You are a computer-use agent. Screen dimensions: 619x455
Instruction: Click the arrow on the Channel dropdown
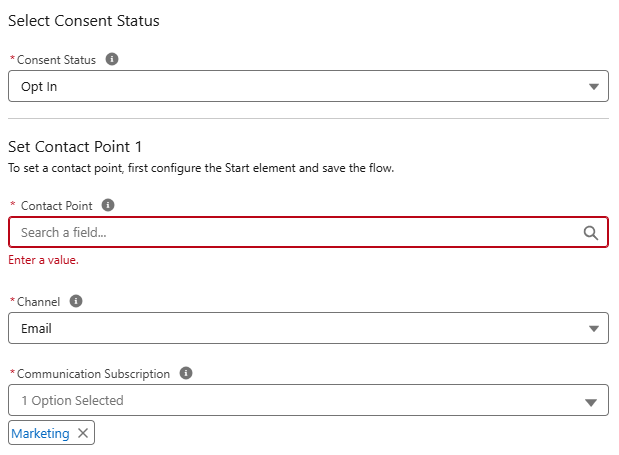click(594, 329)
